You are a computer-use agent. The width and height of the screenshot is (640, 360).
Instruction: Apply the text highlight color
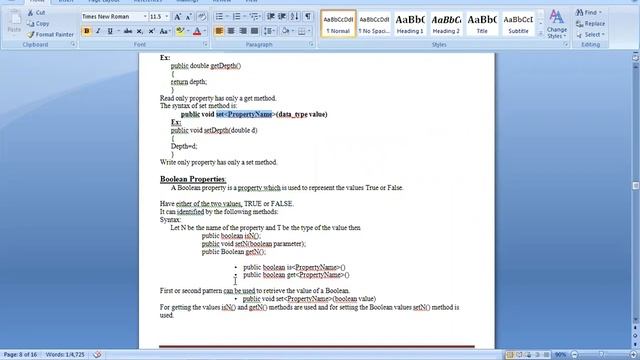[180, 31]
